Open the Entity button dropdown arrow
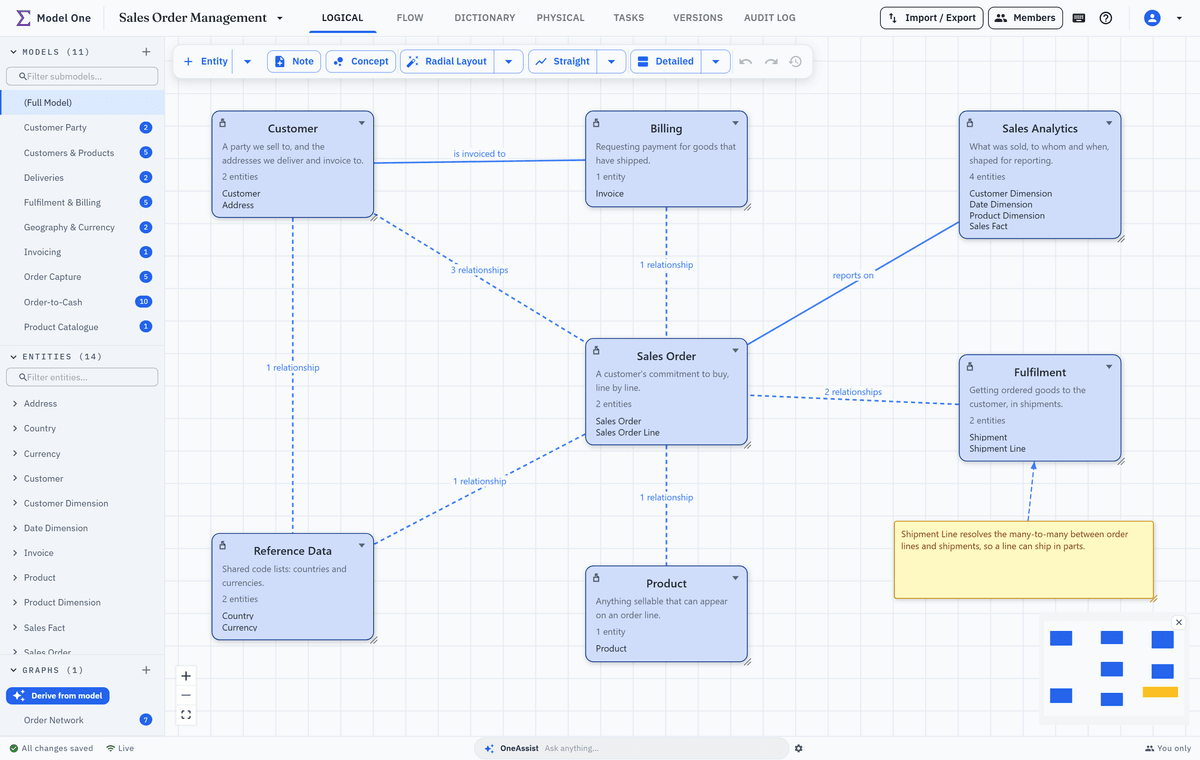The width and height of the screenshot is (1200, 760). [x=248, y=61]
